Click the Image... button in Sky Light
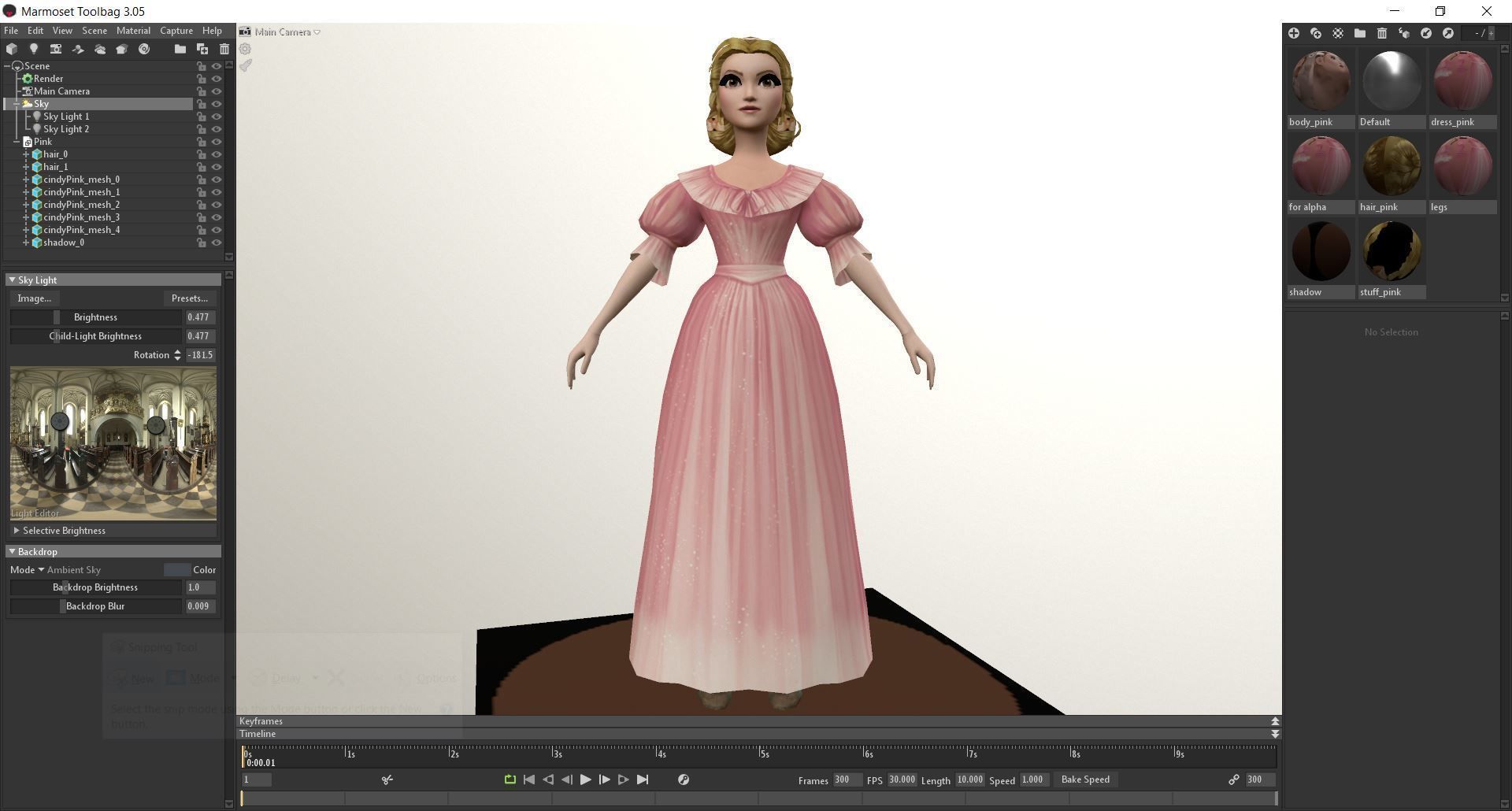The image size is (1512, 811). (x=35, y=298)
